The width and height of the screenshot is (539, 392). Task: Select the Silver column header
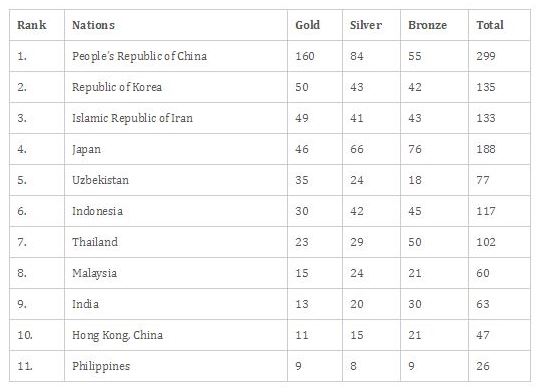click(366, 25)
